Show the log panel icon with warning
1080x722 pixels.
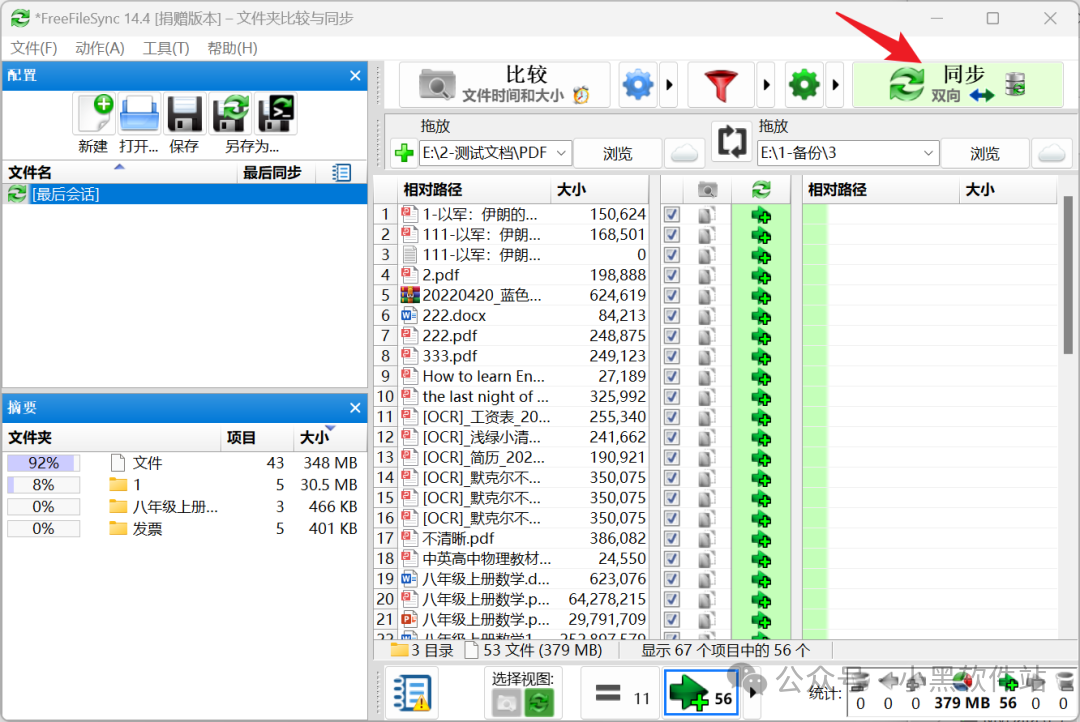(411, 693)
